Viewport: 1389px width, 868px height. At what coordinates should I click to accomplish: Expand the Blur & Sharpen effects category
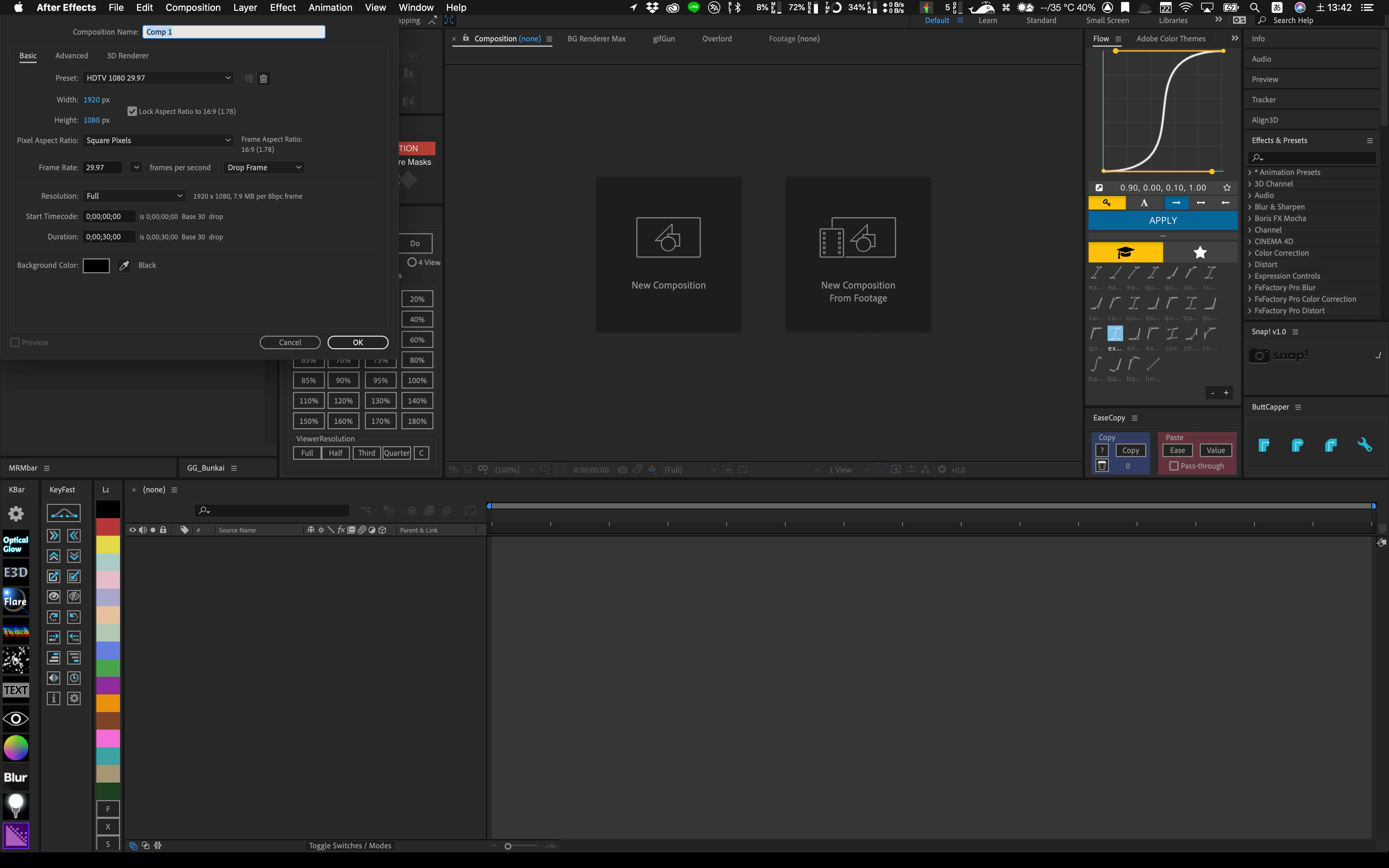click(1250, 207)
